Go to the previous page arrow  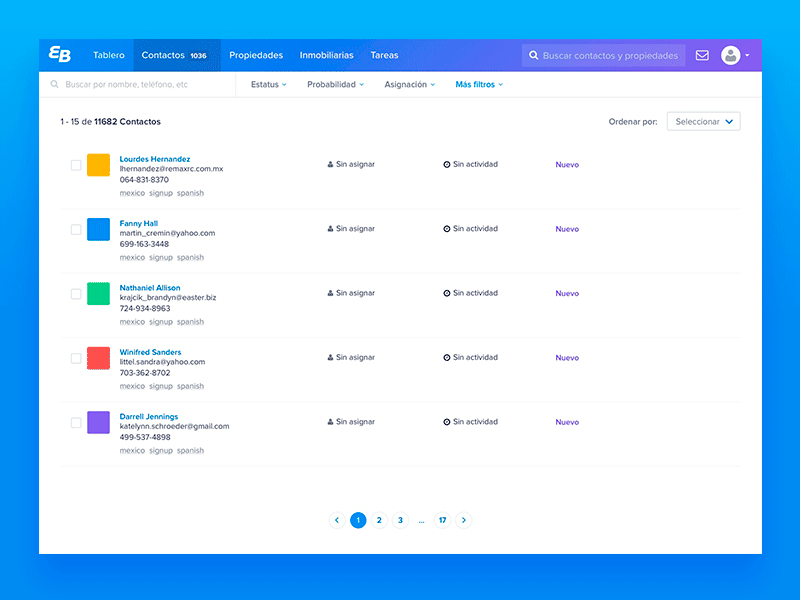337,520
